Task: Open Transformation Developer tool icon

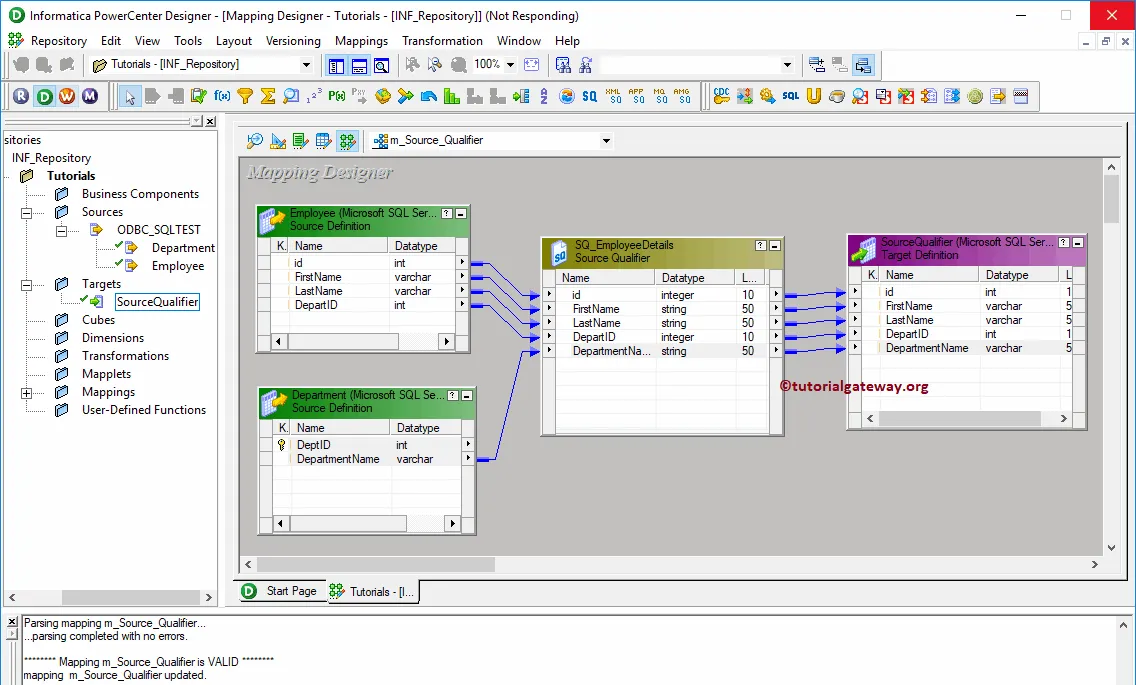Action: pyautogui.click(x=301, y=141)
